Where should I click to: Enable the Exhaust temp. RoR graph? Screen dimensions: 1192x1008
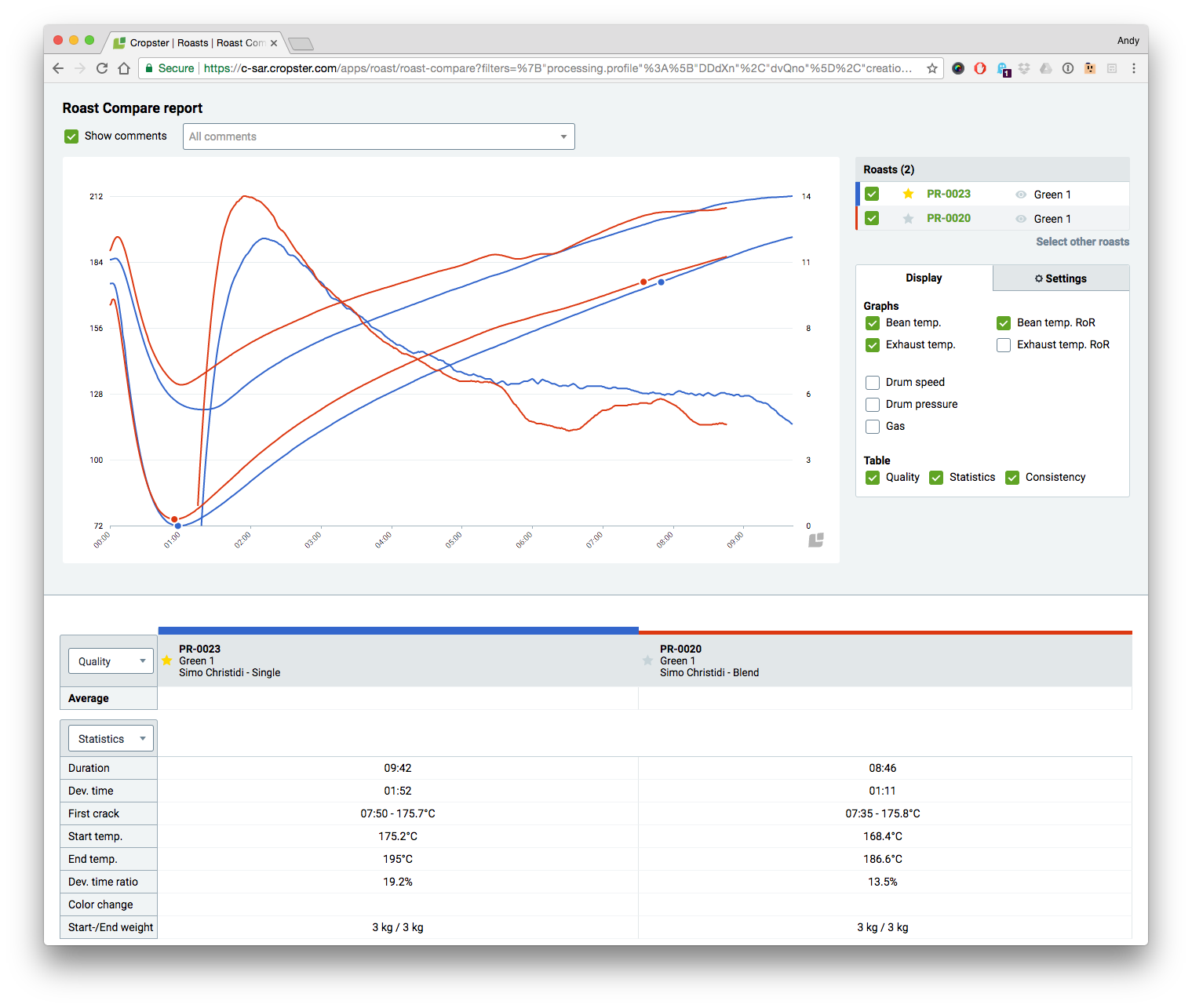pos(1004,345)
